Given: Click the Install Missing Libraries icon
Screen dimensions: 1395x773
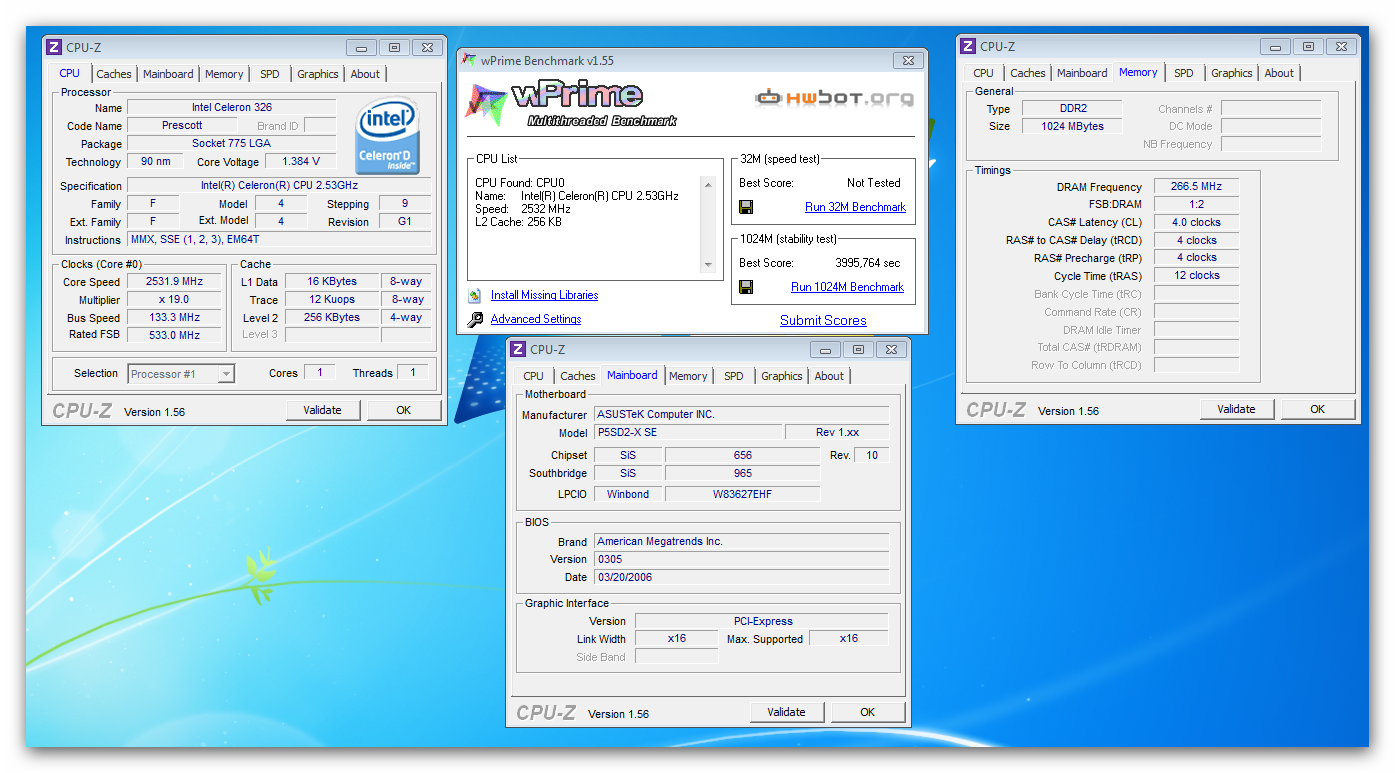Looking at the screenshot, I should 474,295.
